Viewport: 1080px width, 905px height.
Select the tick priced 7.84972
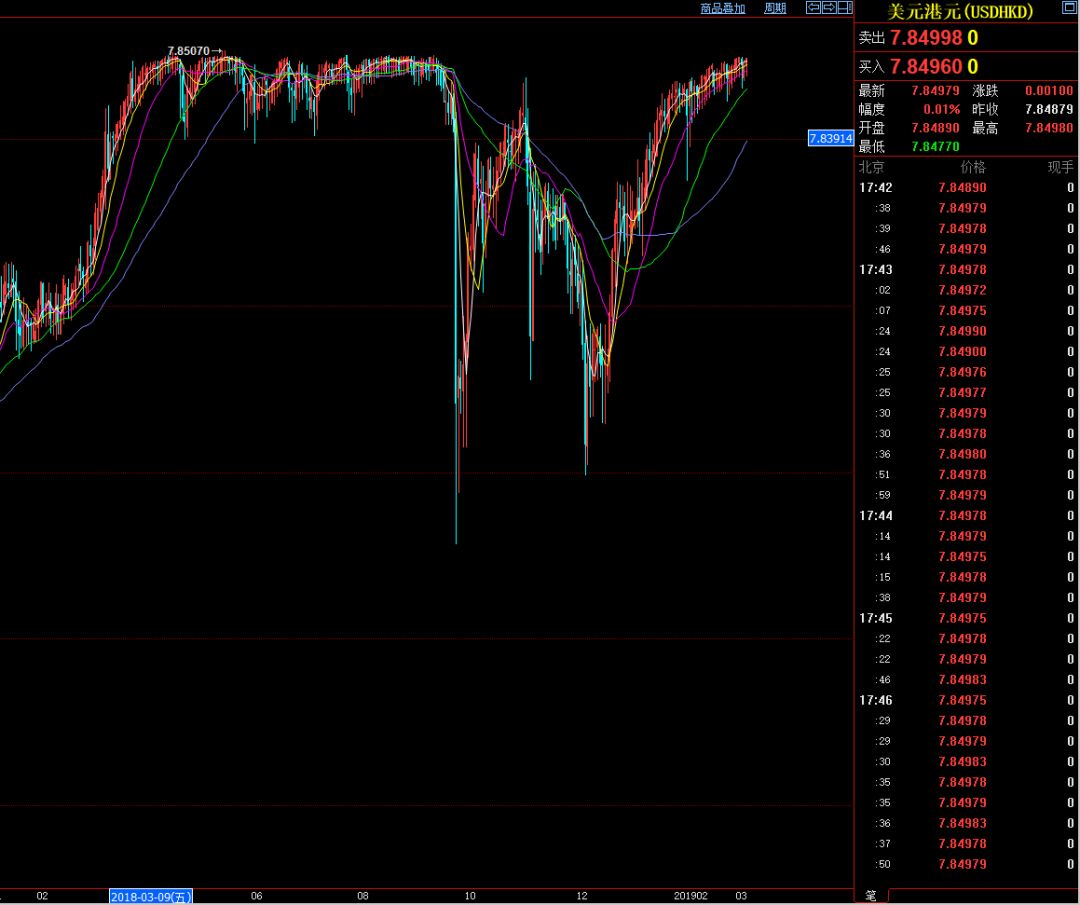click(x=966, y=290)
